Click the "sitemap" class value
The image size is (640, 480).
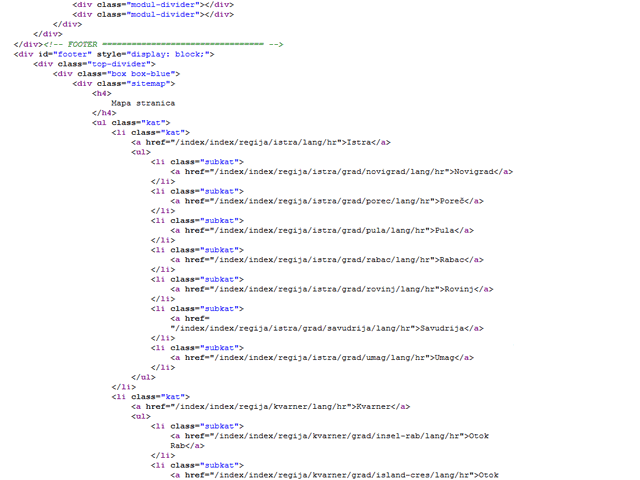tap(159, 83)
